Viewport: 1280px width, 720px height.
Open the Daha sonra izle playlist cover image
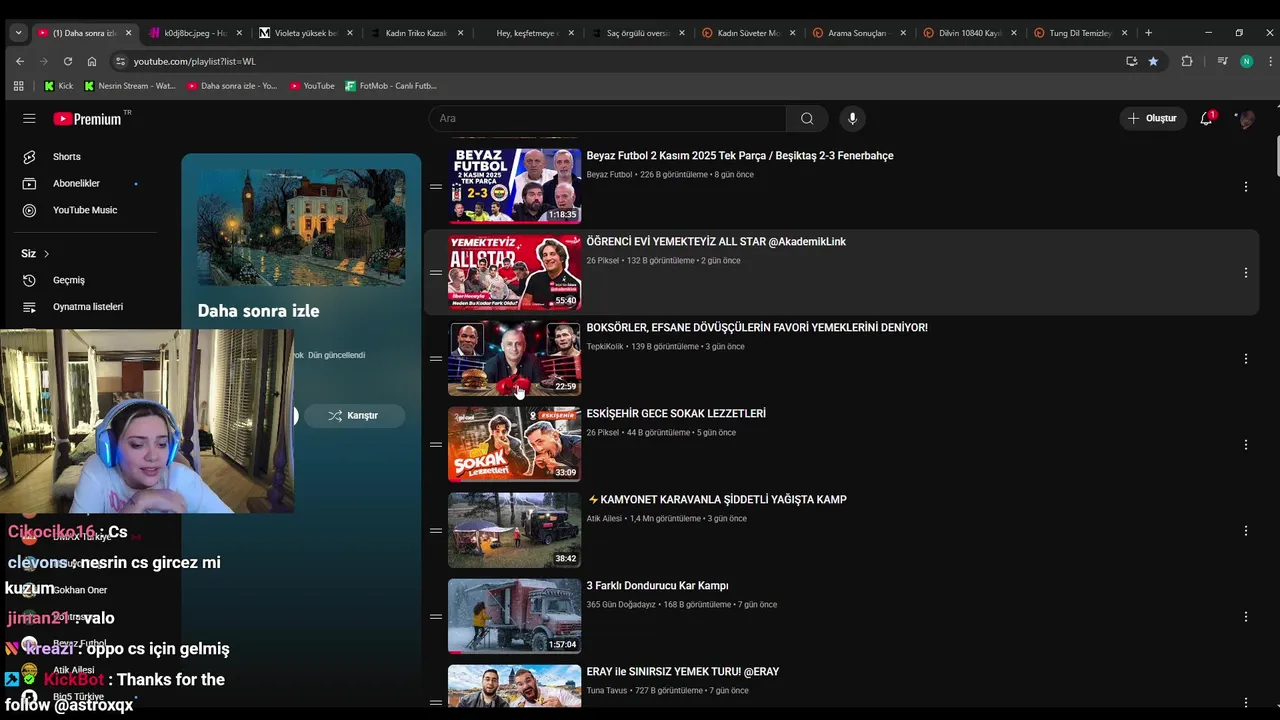[301, 227]
